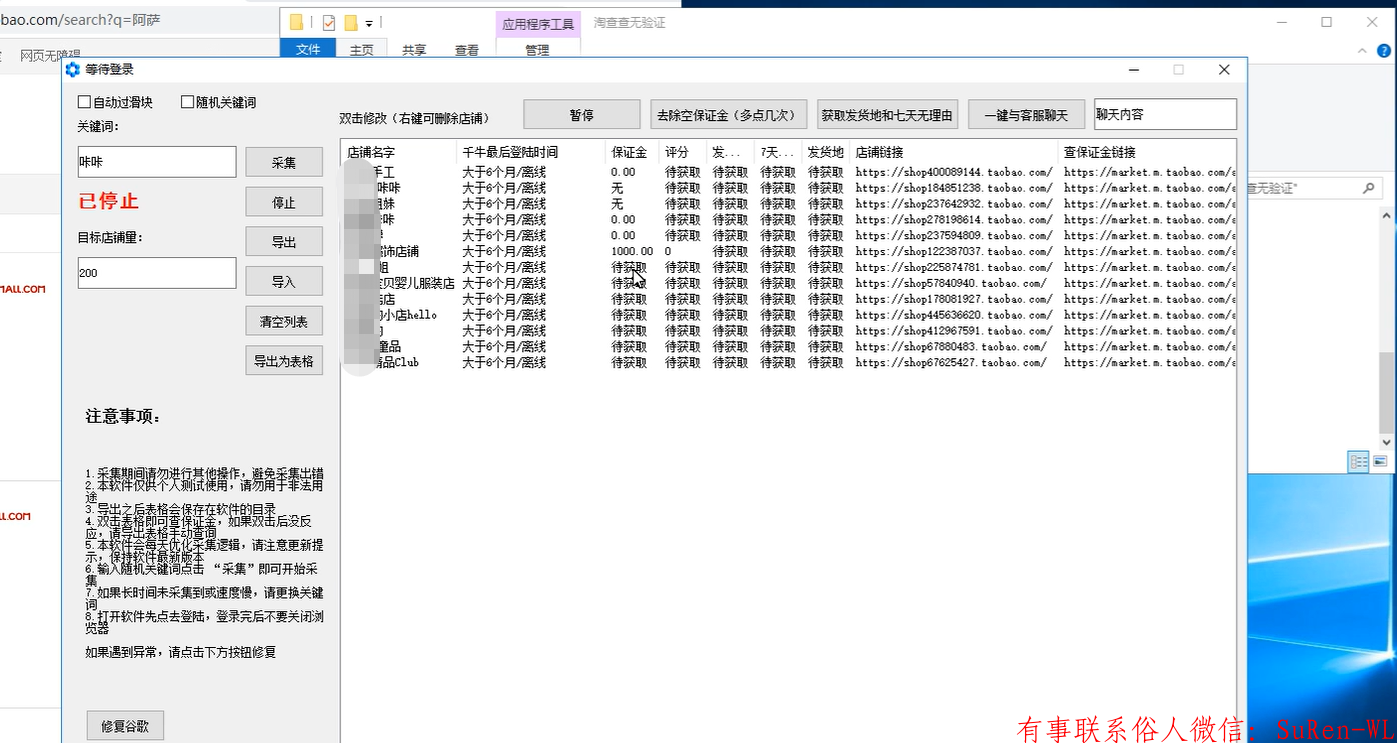
Task: Click the New Folder icon in Explorer's quick access bar
Action: coord(351,22)
